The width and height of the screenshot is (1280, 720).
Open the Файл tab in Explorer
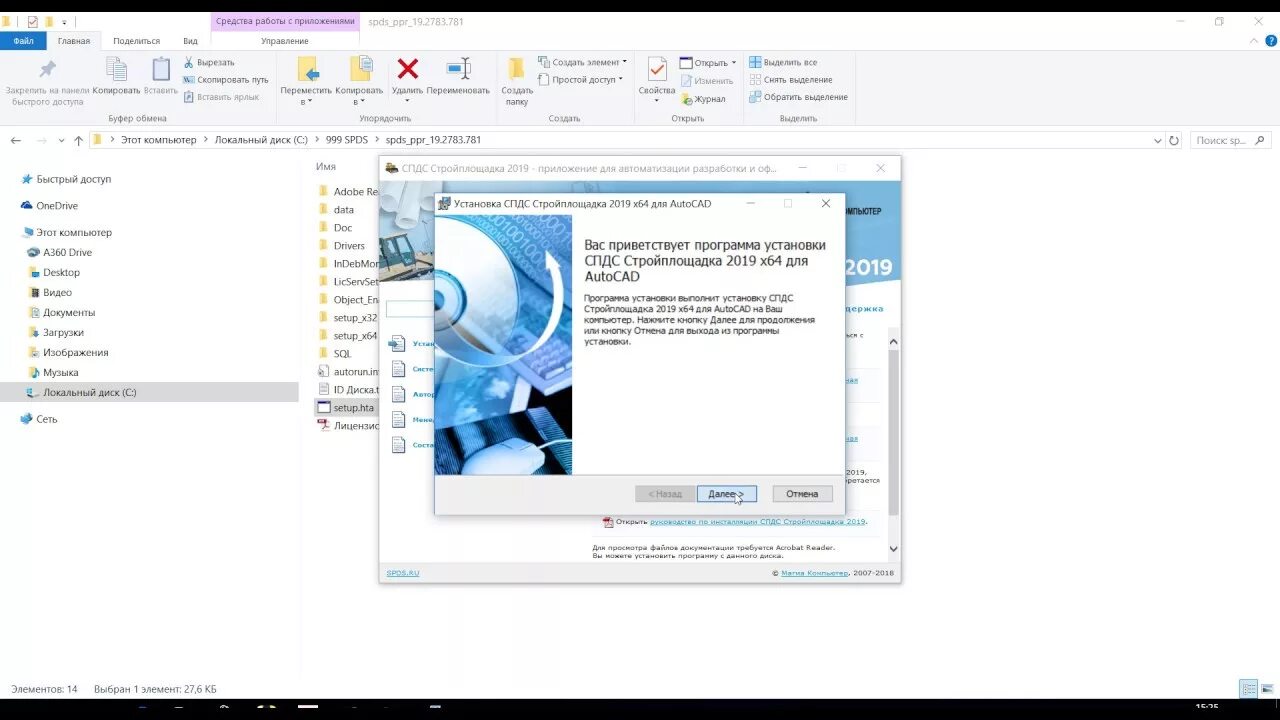[x=23, y=41]
